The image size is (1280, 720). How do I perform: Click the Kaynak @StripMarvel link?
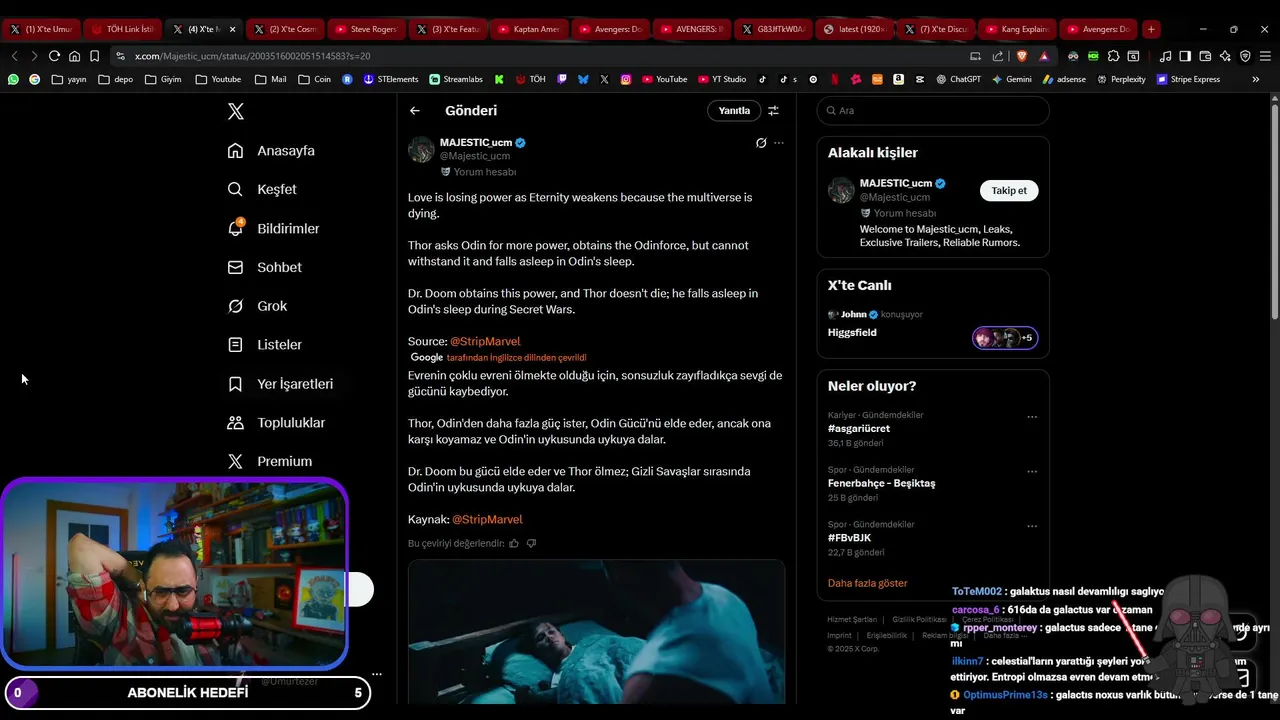click(x=487, y=519)
